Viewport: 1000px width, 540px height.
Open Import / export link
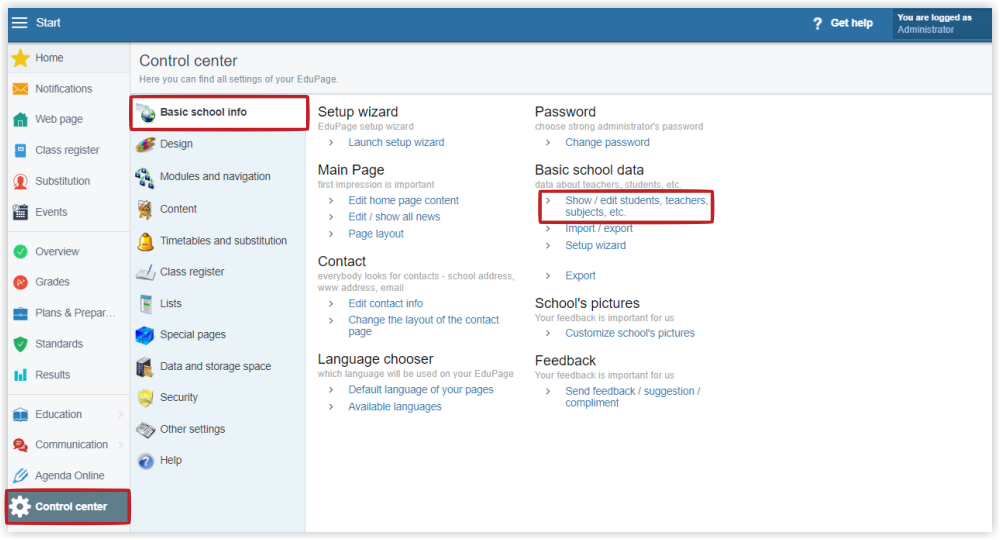(599, 229)
